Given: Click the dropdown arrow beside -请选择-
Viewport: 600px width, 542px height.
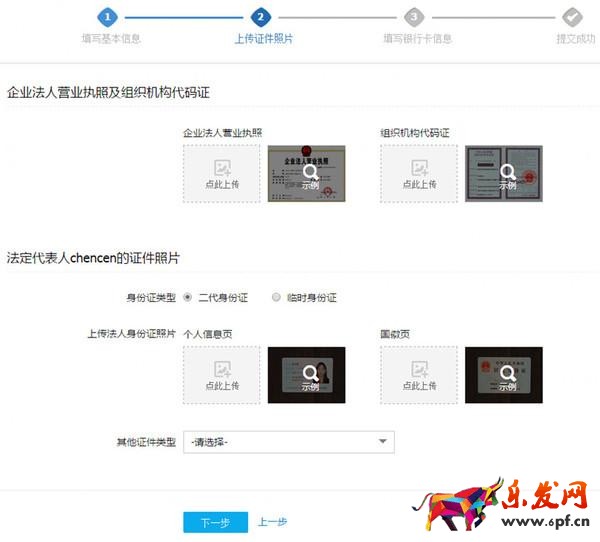Looking at the screenshot, I should pyautogui.click(x=382, y=442).
